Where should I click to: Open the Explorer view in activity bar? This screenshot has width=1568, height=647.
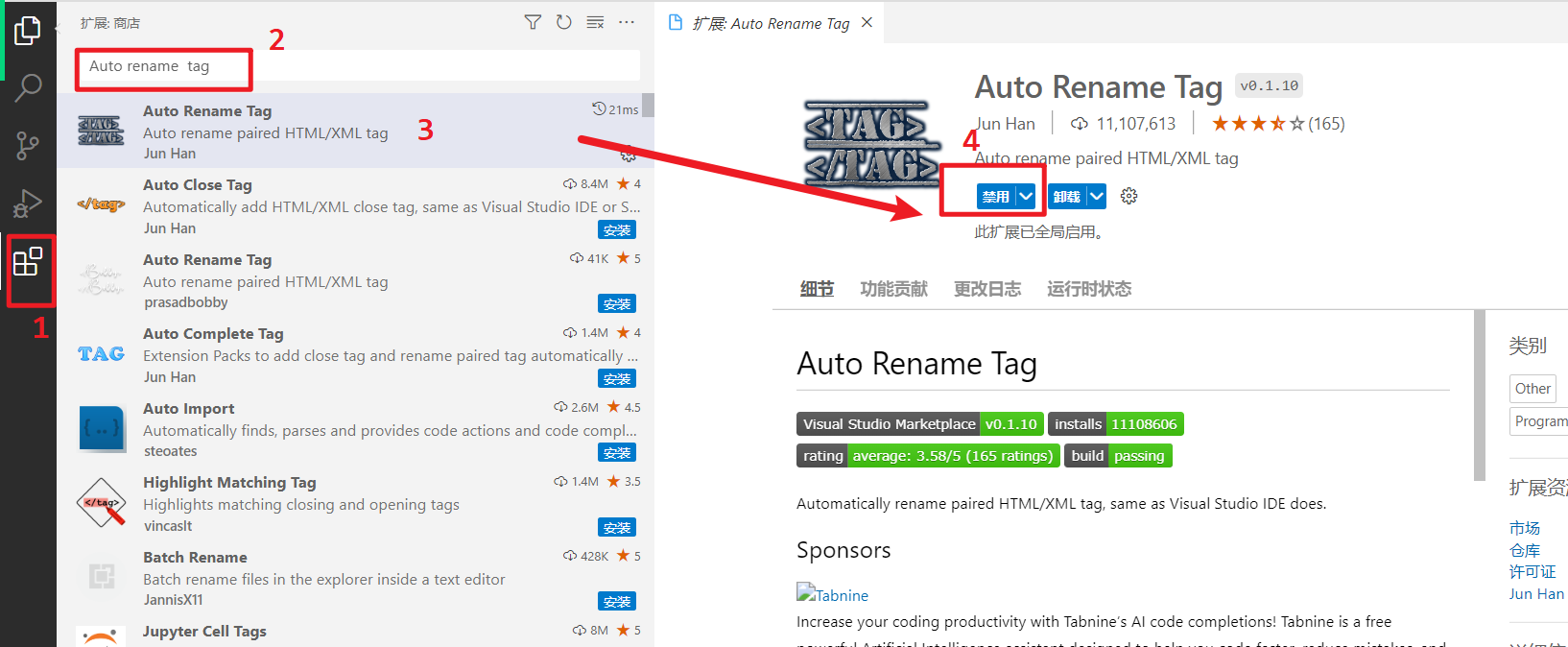[x=28, y=31]
